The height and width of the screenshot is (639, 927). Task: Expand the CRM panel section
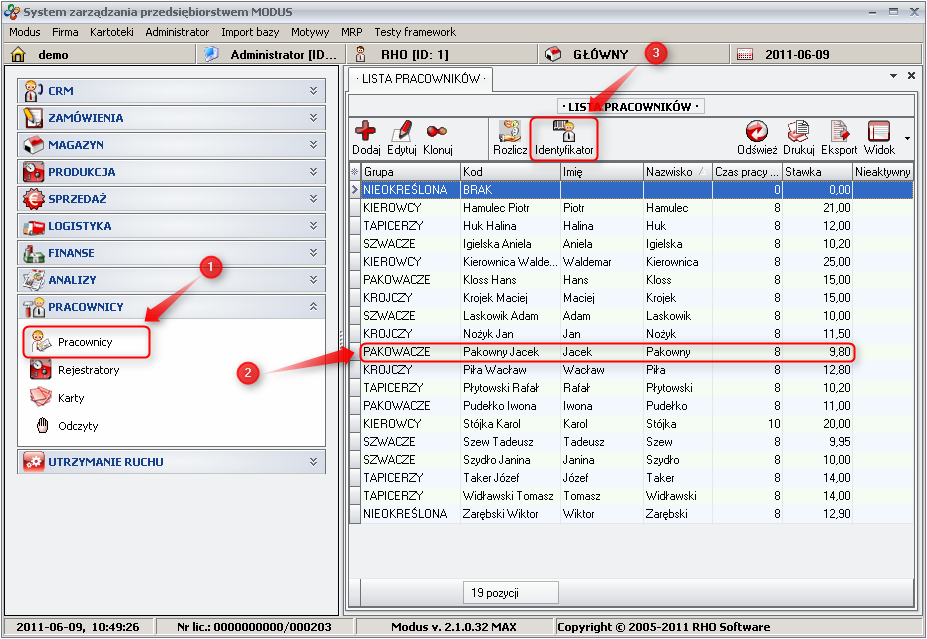pyautogui.click(x=172, y=91)
